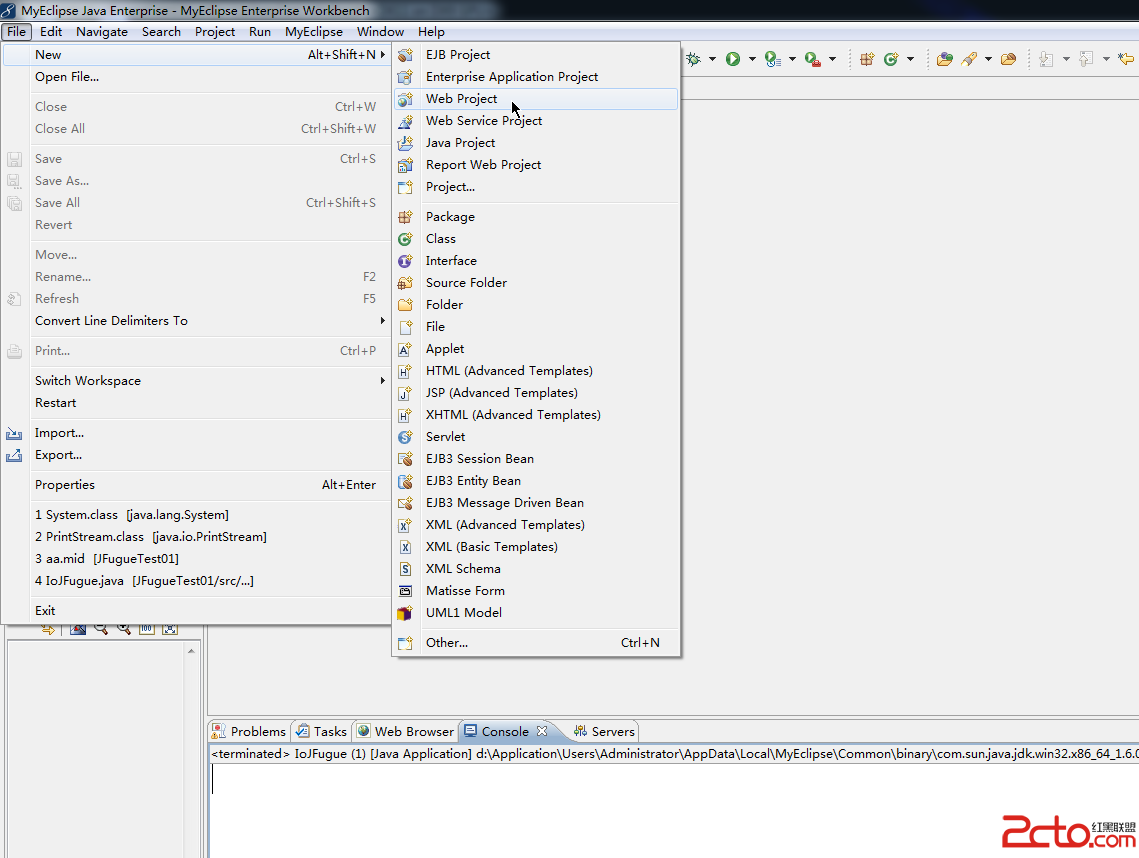Click the Next Annotation down-arrow icon
The height and width of the screenshot is (858, 1139).
(x=1046, y=59)
